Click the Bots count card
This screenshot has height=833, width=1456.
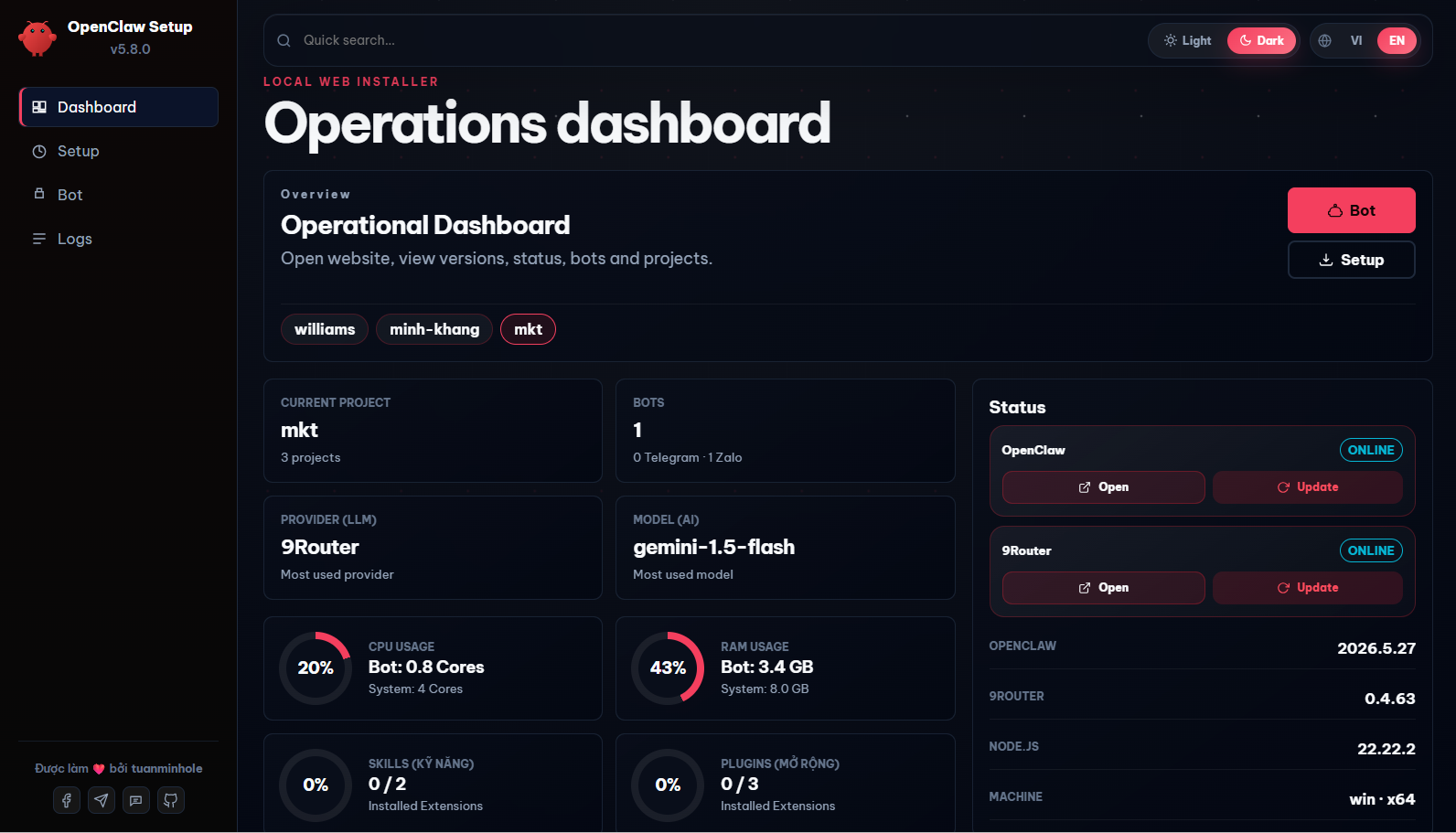click(x=786, y=431)
